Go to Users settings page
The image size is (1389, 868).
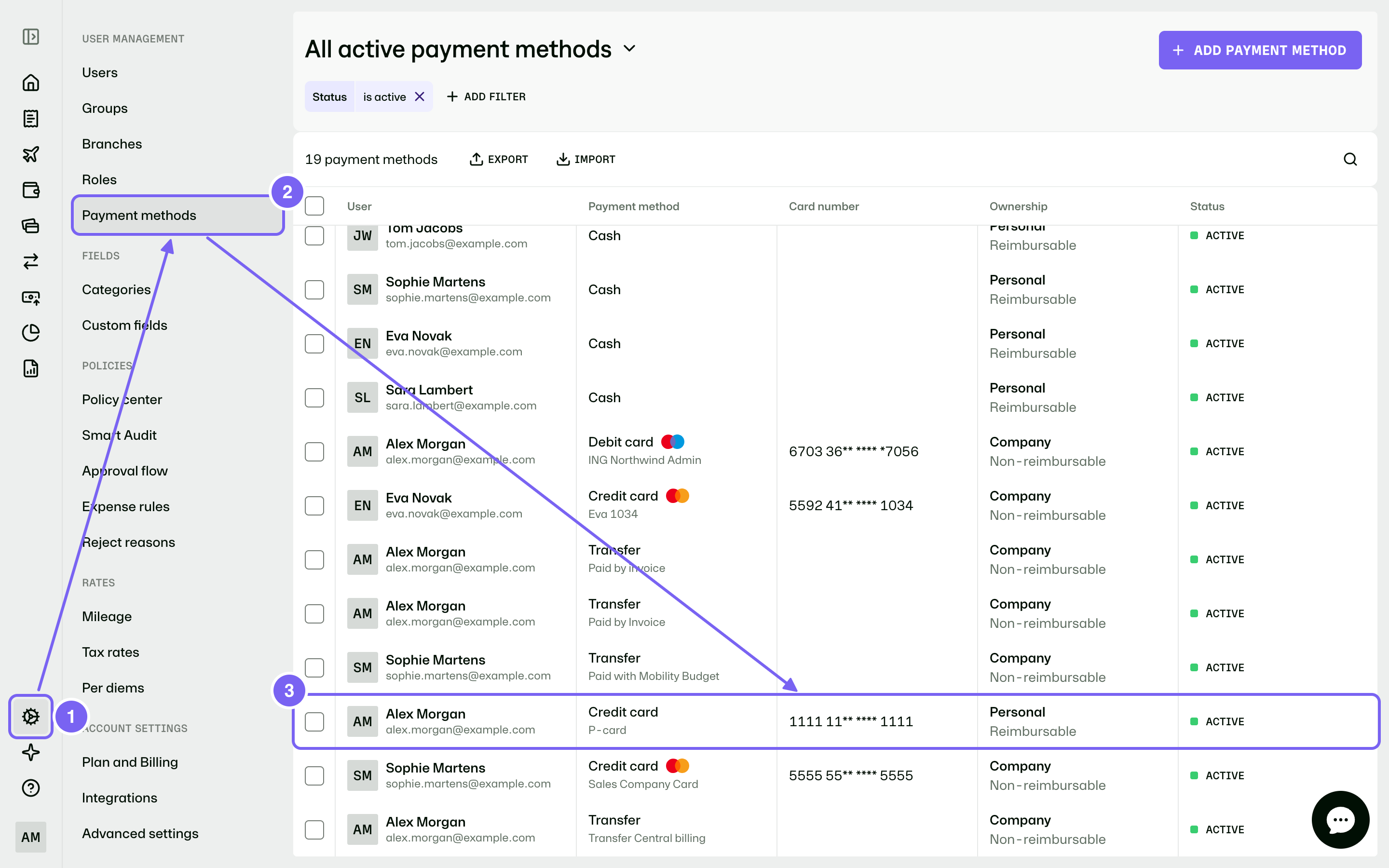[99, 72]
